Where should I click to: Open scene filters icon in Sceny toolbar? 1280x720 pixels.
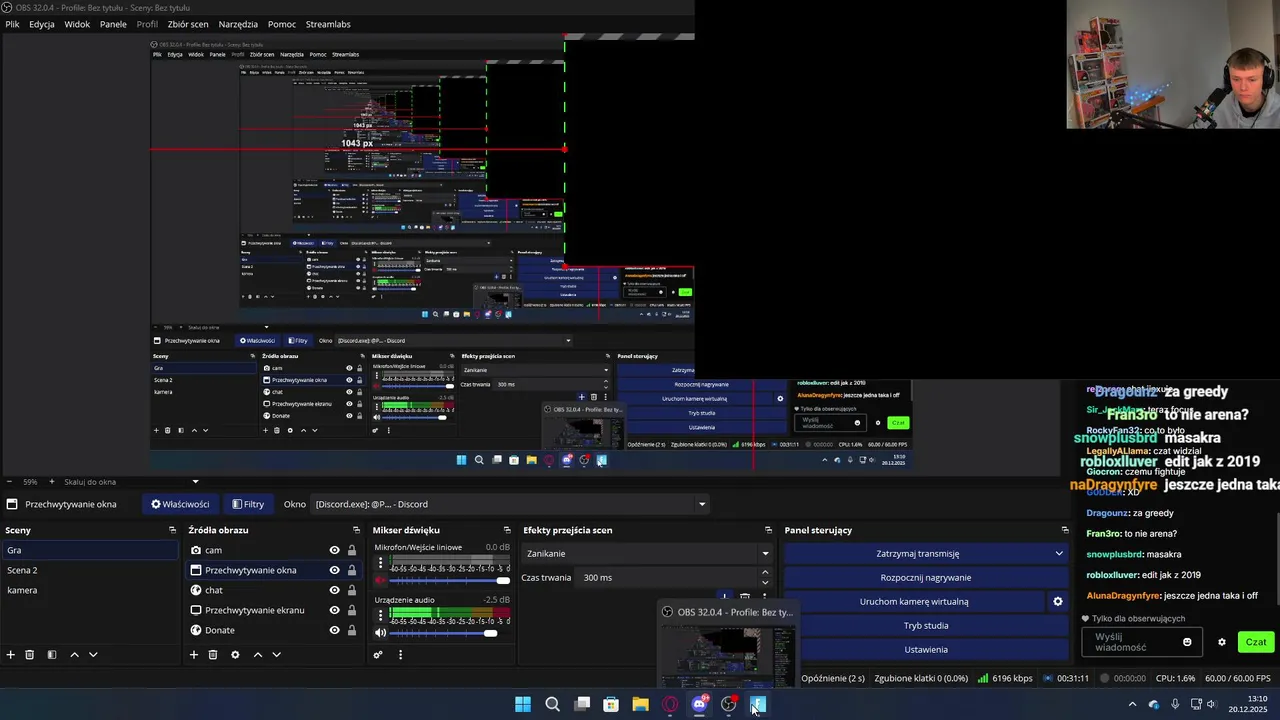click(x=52, y=655)
